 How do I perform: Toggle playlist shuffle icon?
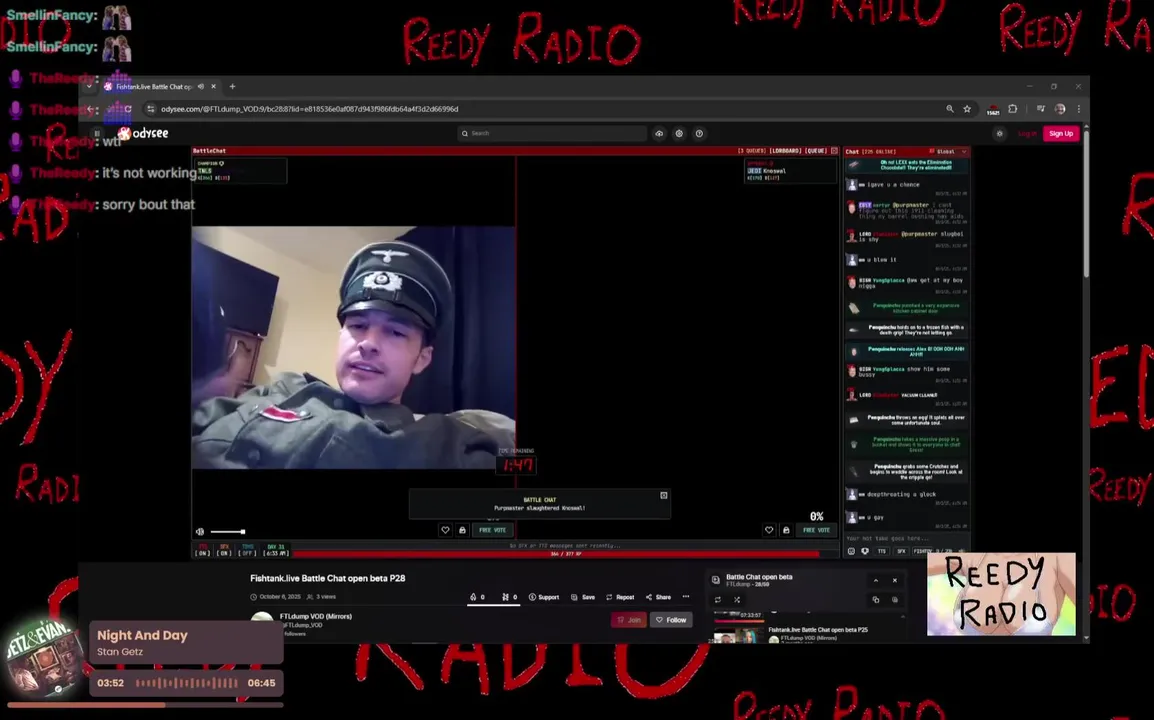tap(737, 600)
